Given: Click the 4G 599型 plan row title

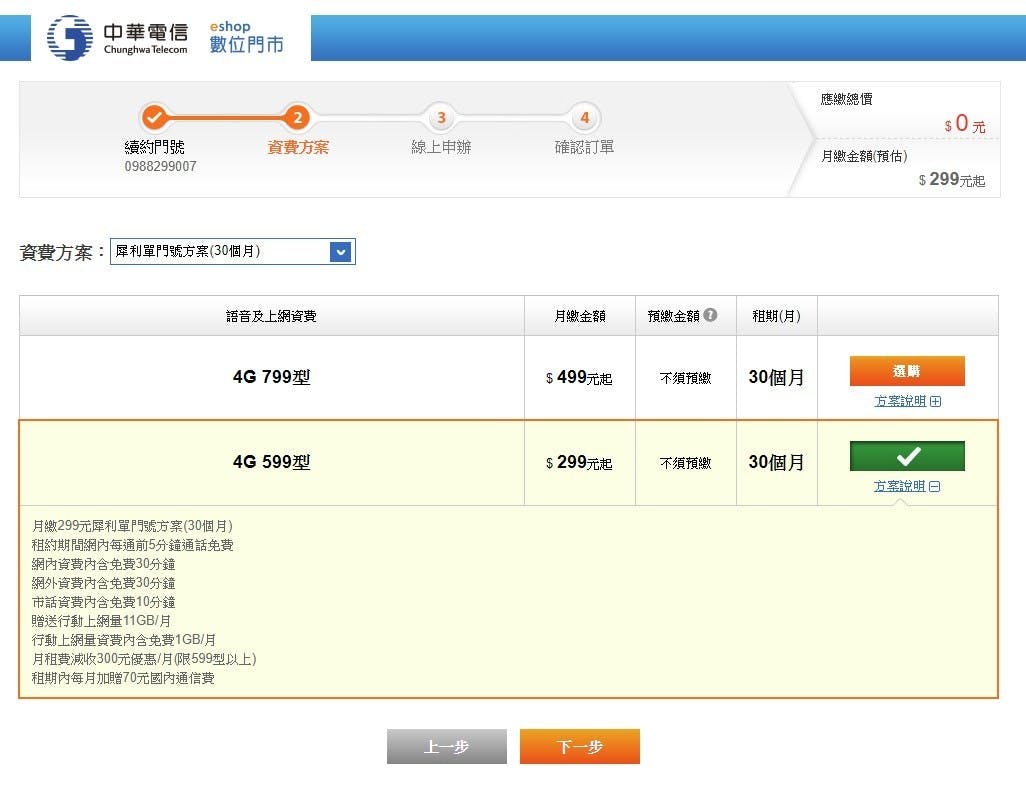Looking at the screenshot, I should click(x=271, y=462).
